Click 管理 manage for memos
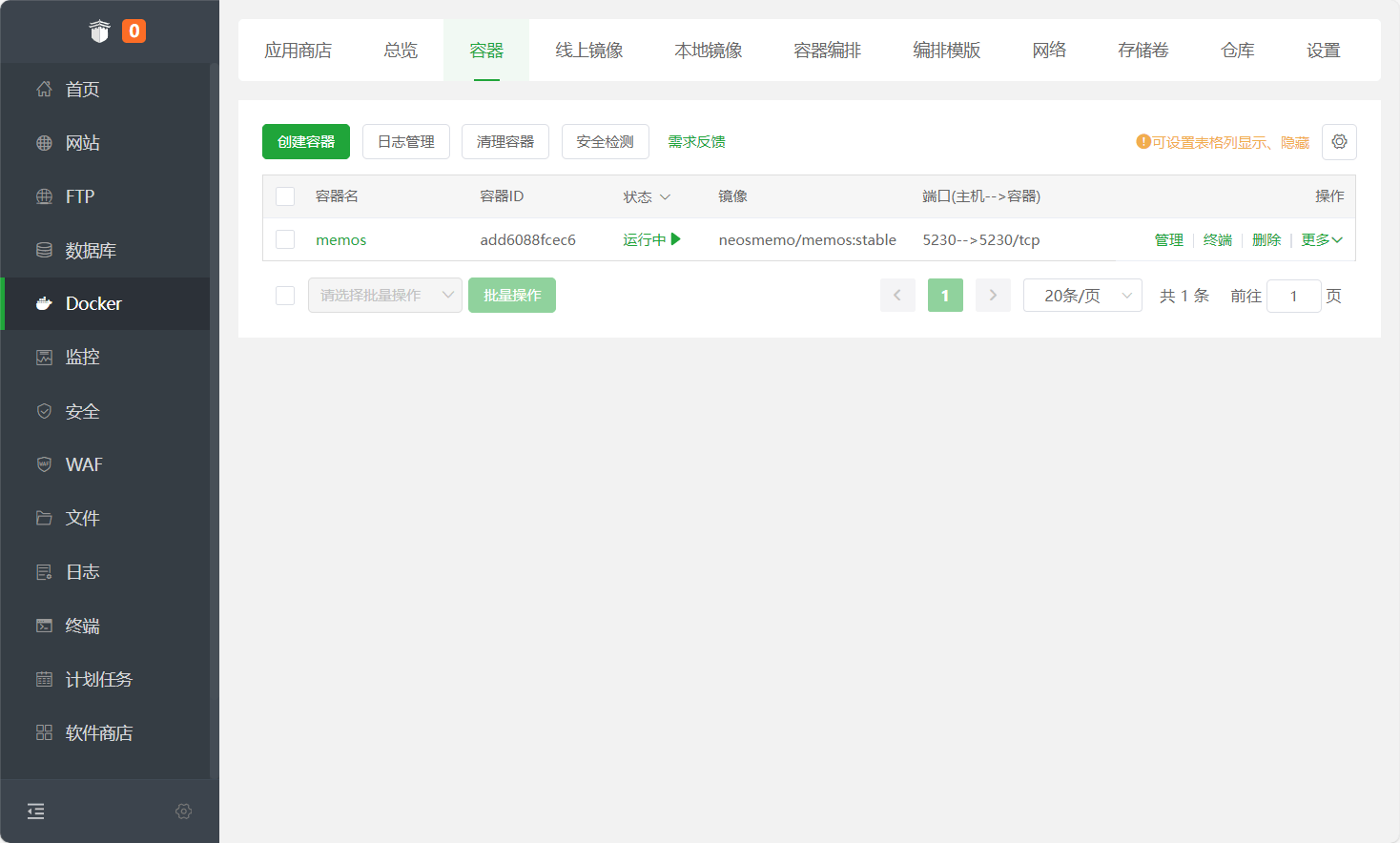The width and height of the screenshot is (1400, 843). [1169, 240]
